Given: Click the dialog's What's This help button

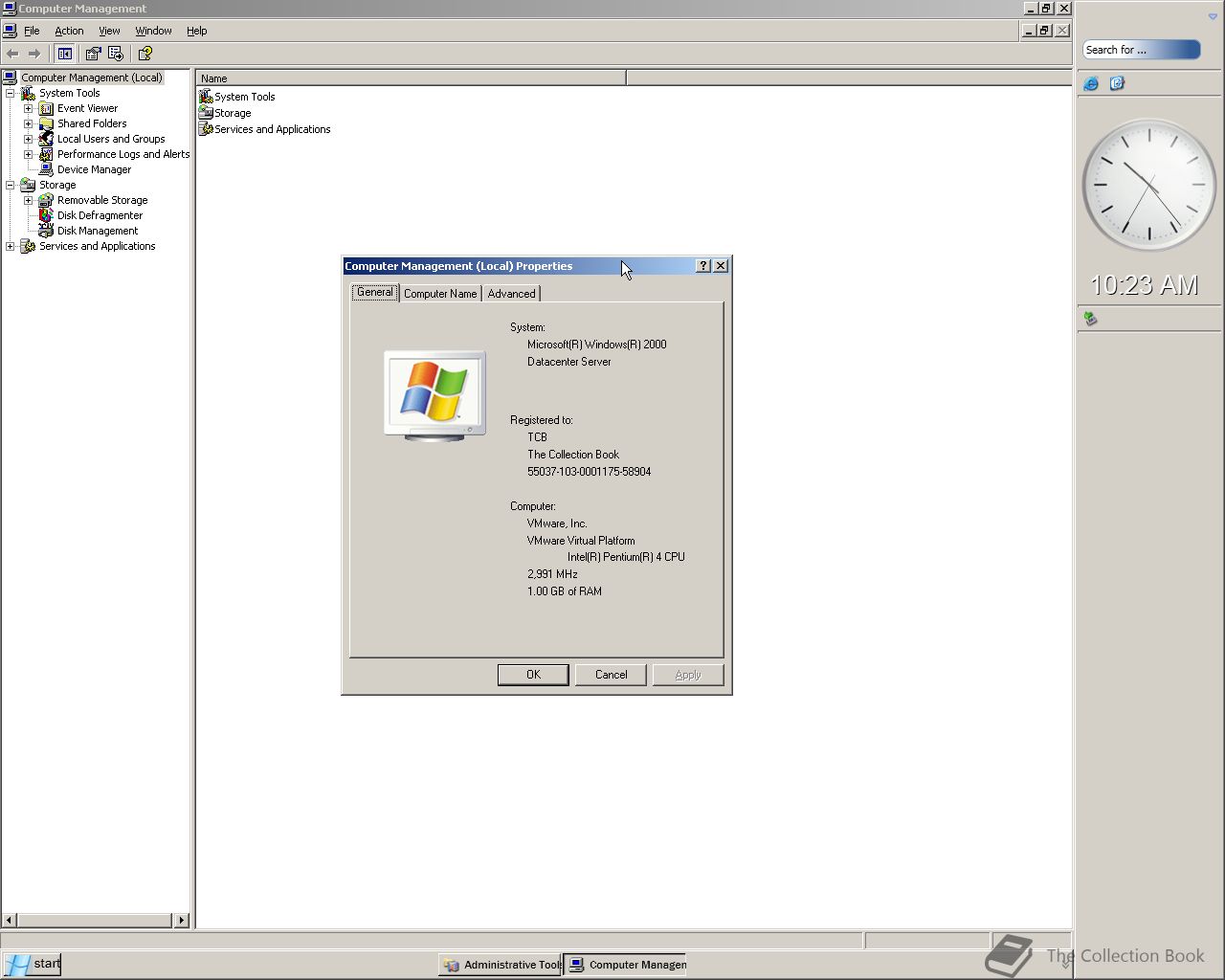Looking at the screenshot, I should pyautogui.click(x=703, y=266).
